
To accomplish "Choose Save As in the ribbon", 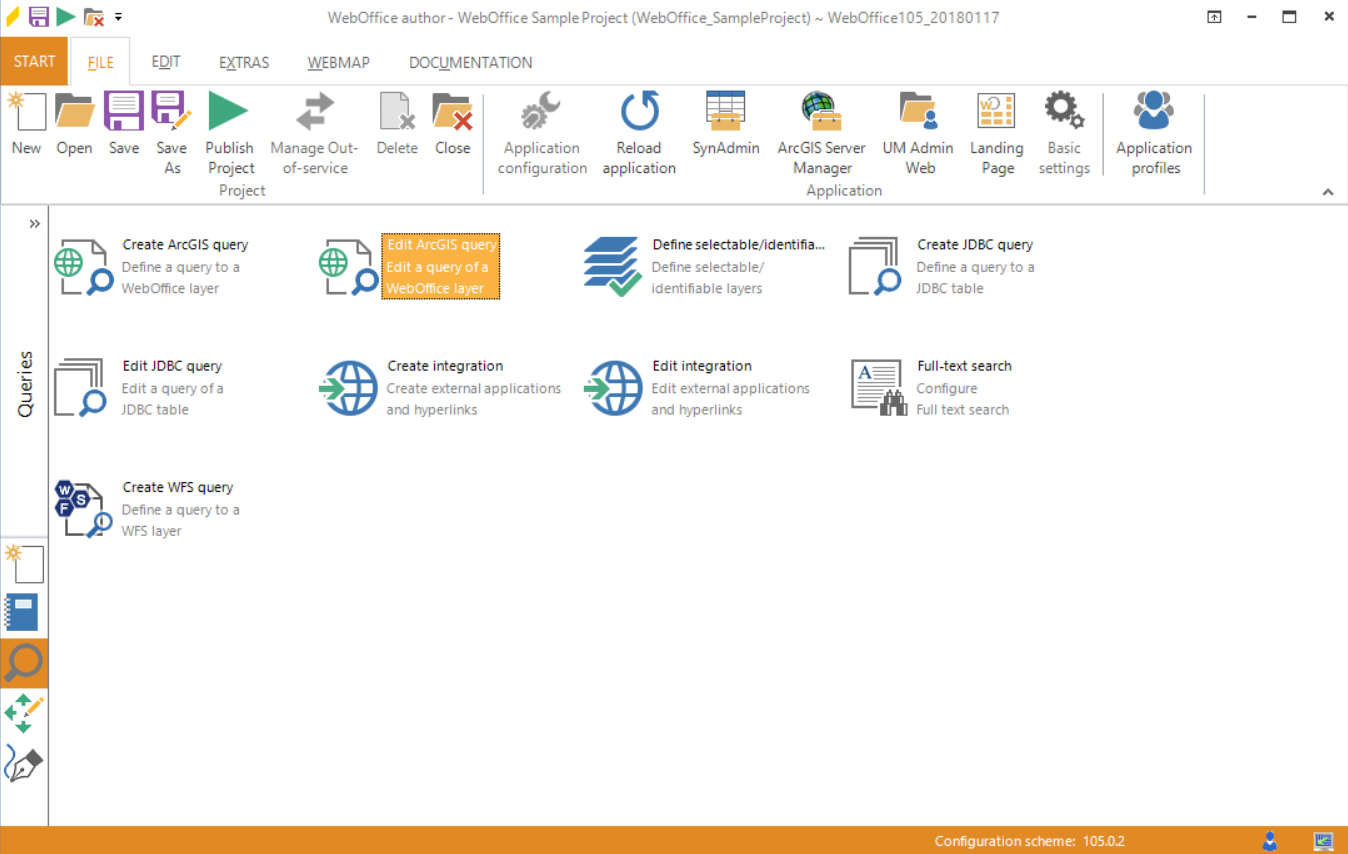I will (x=171, y=111).
